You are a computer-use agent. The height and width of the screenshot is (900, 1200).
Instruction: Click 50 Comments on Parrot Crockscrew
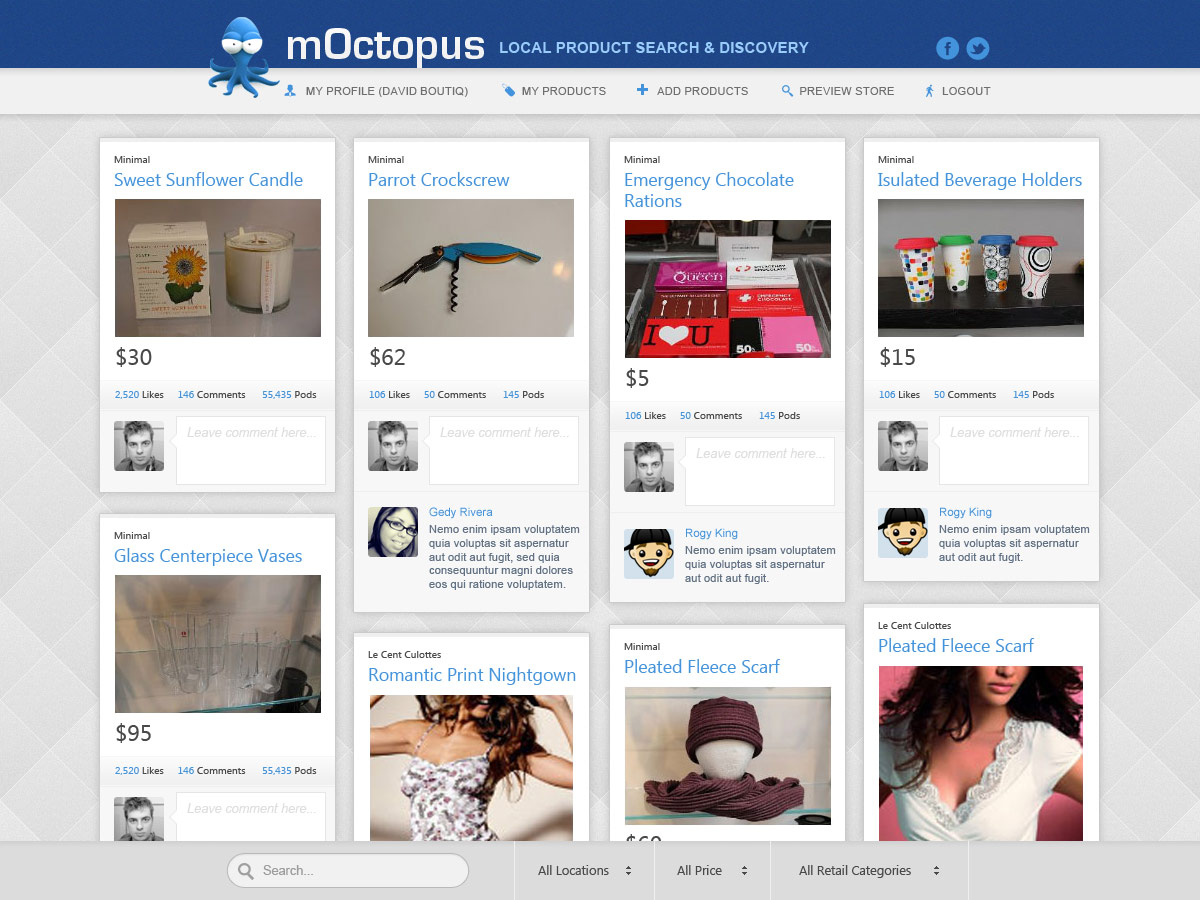pos(455,395)
